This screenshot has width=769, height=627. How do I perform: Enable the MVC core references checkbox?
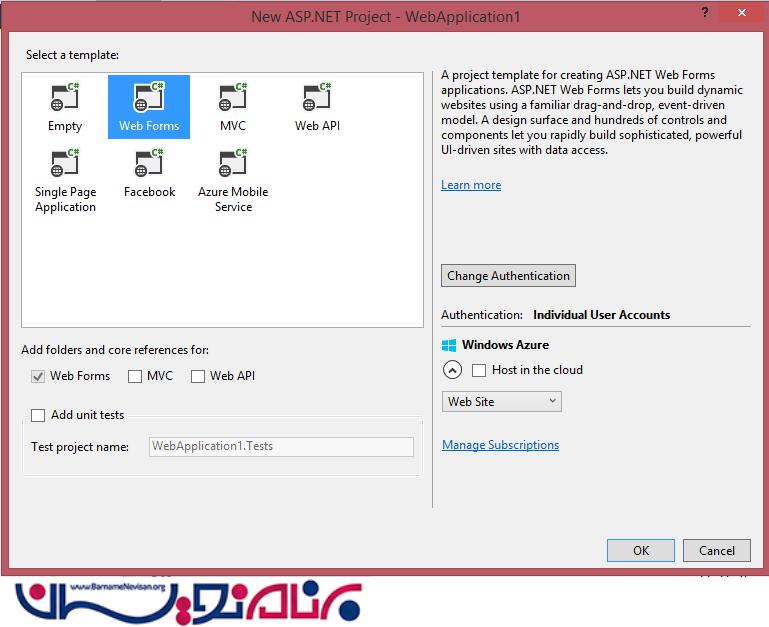(135, 376)
